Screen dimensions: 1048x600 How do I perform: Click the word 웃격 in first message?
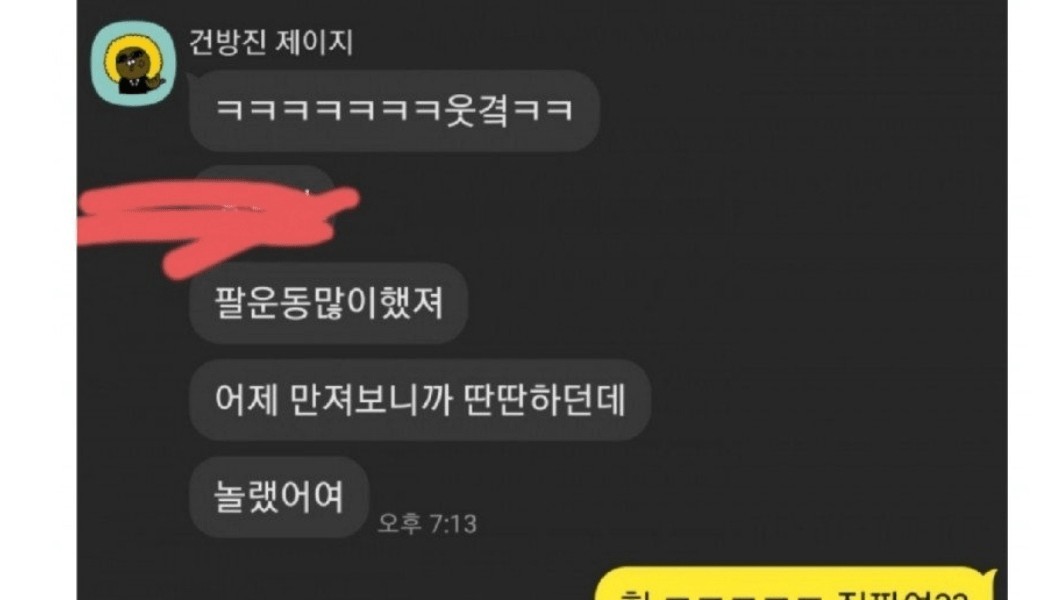click(x=477, y=110)
